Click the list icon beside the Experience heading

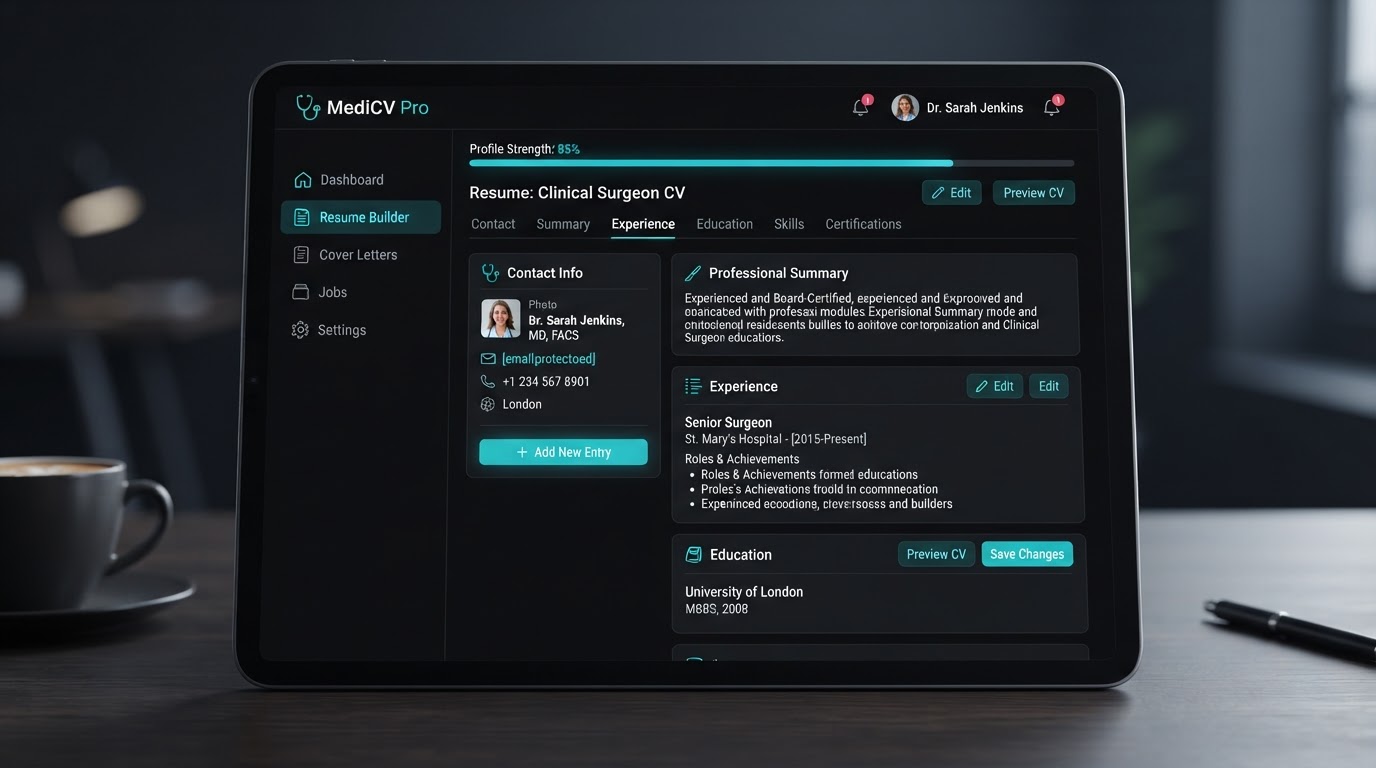(x=693, y=386)
